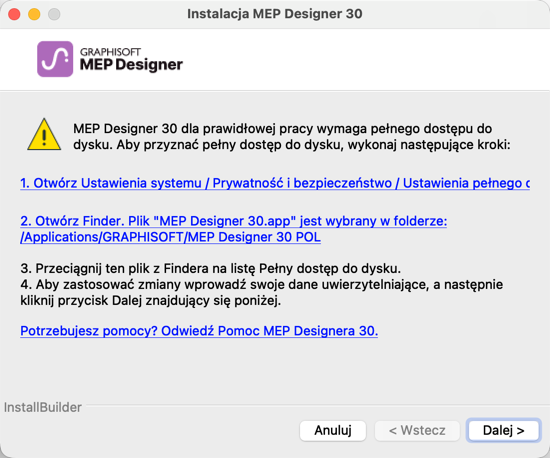Screen dimensions: 550x458
Task: Open link 2. Otwórz Finder
Action: tap(234, 229)
